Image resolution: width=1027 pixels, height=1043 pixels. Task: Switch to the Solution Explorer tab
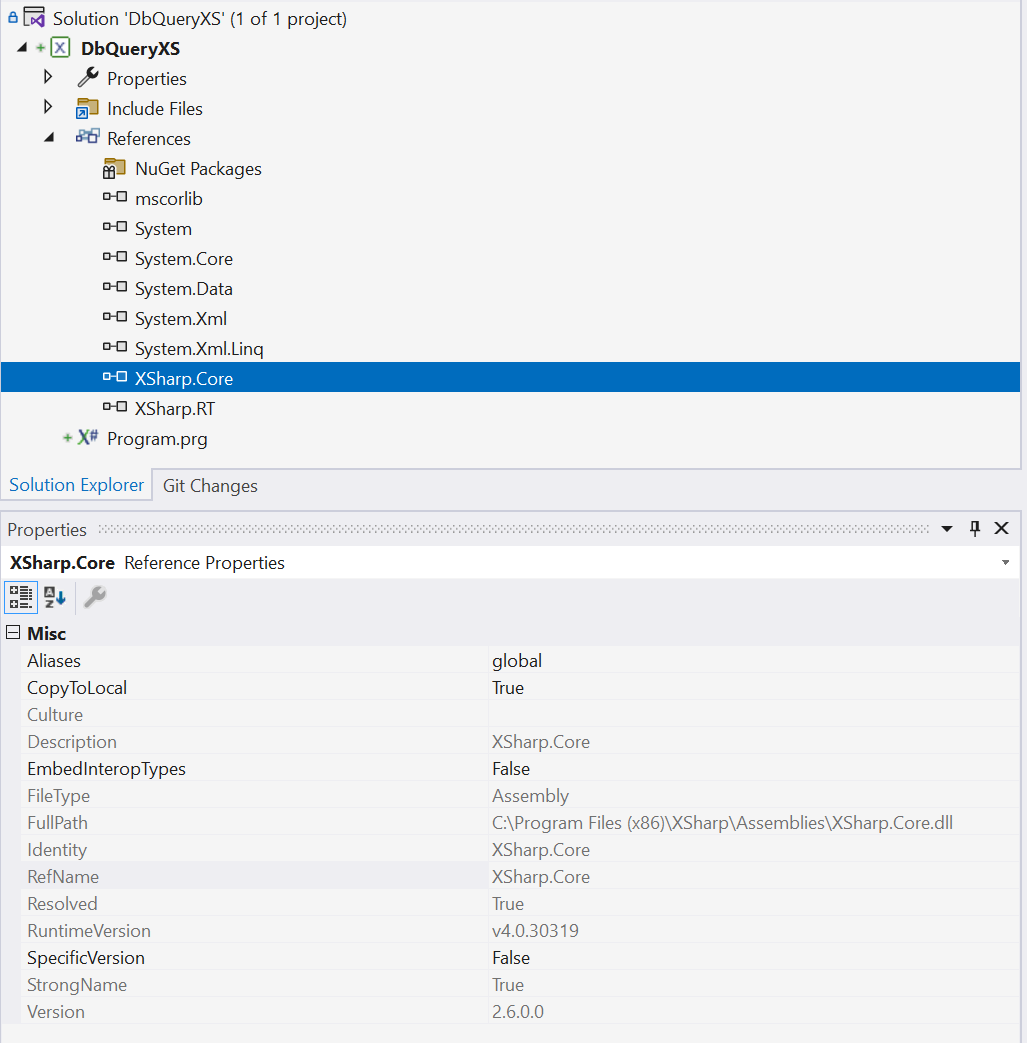(x=76, y=485)
